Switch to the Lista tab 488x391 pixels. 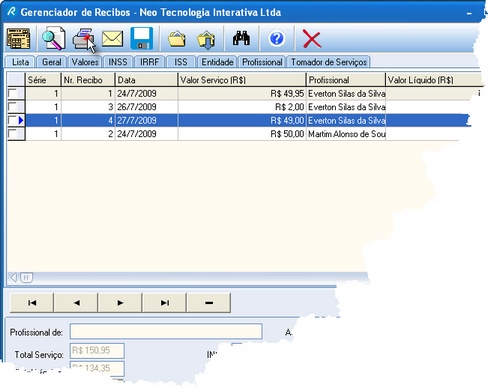click(x=20, y=62)
